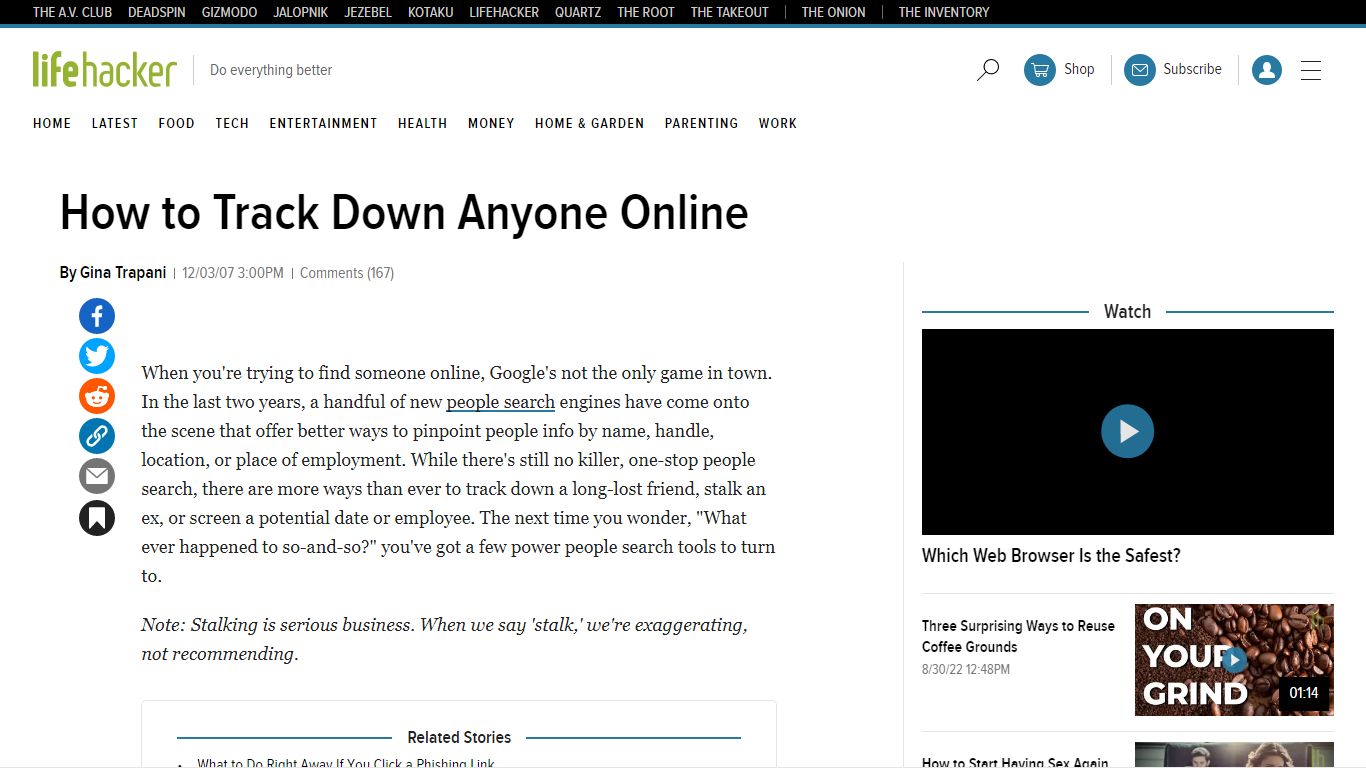
Task: Visit Deadspin from top bar
Action: (157, 12)
